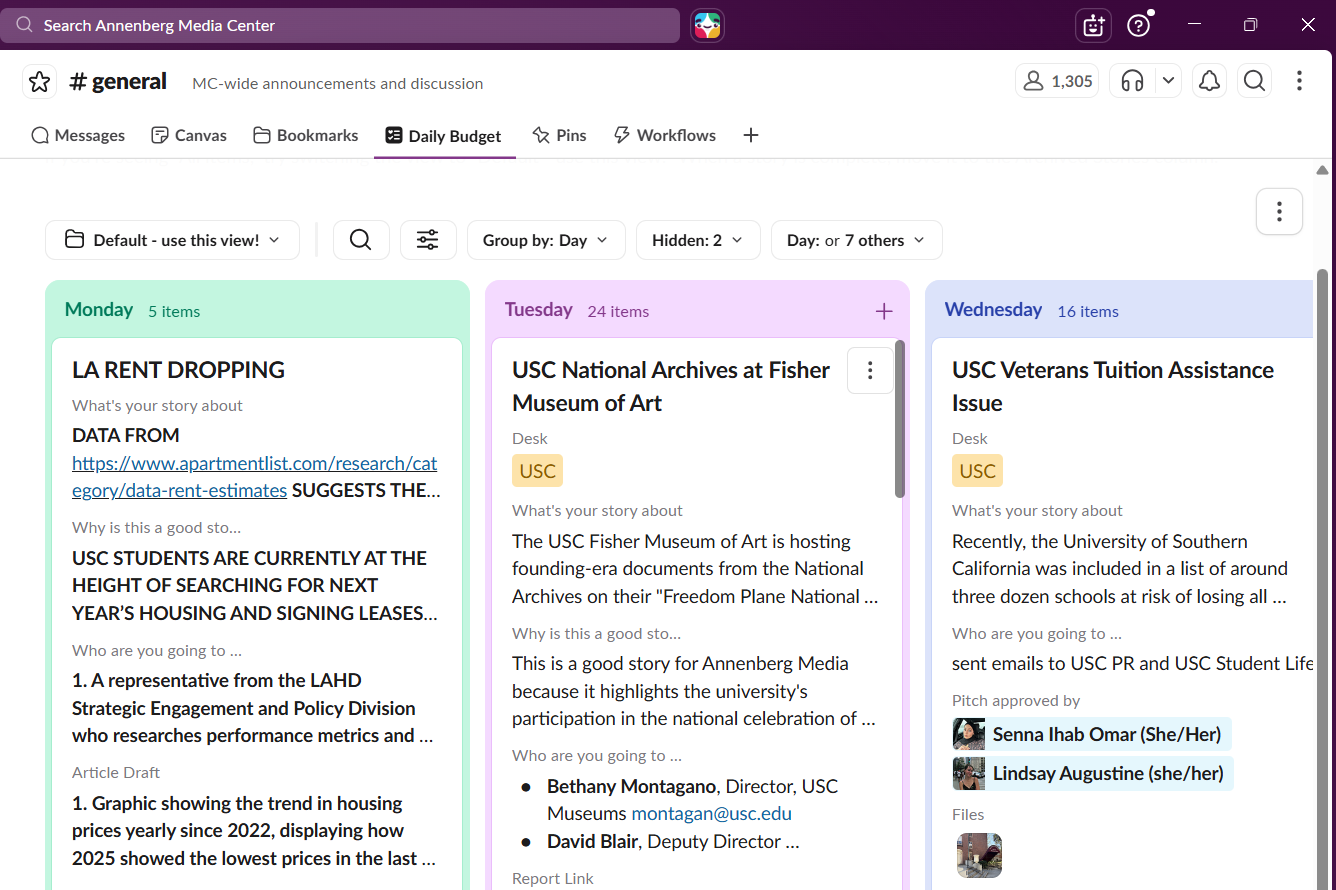Open the overflow menu on the Fisher Museum card
This screenshot has width=1336, height=890.
(x=870, y=370)
